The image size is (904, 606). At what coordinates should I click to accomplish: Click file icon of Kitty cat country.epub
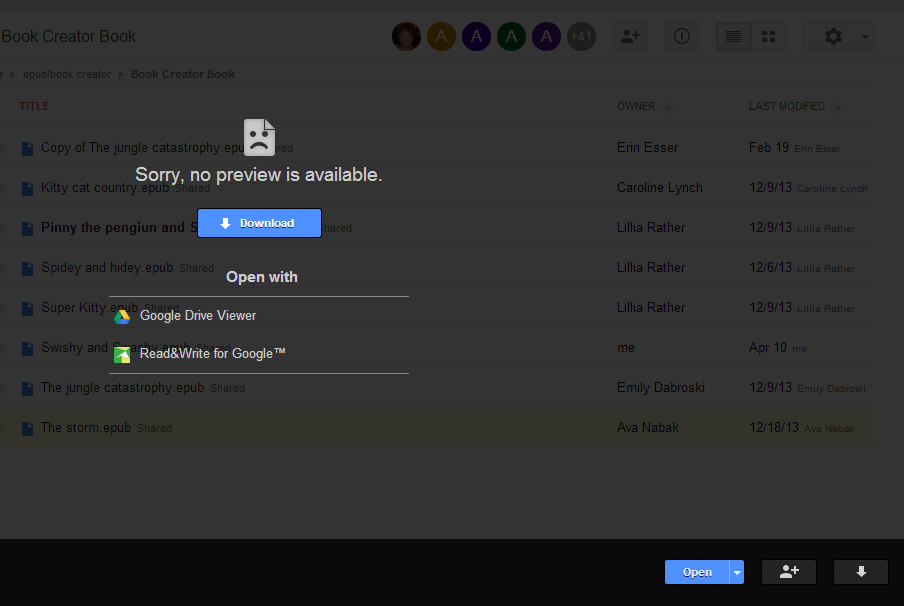[27, 189]
